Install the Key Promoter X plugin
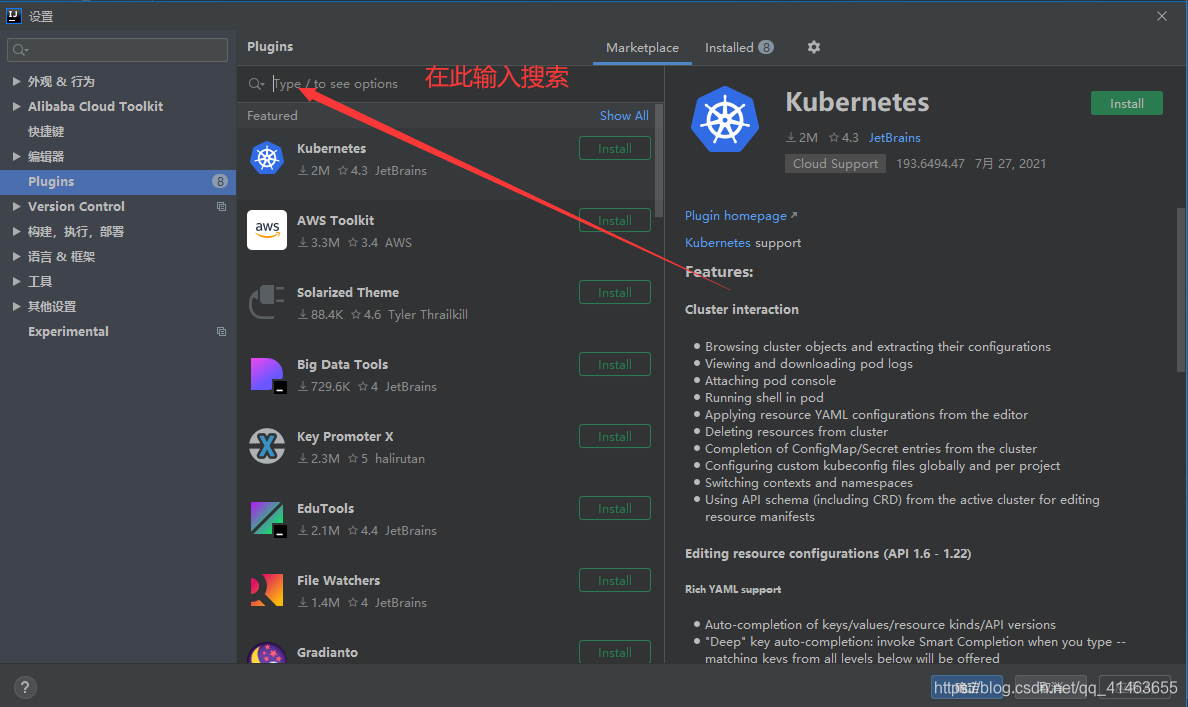Screen dimensions: 1188x707 tap(614, 436)
